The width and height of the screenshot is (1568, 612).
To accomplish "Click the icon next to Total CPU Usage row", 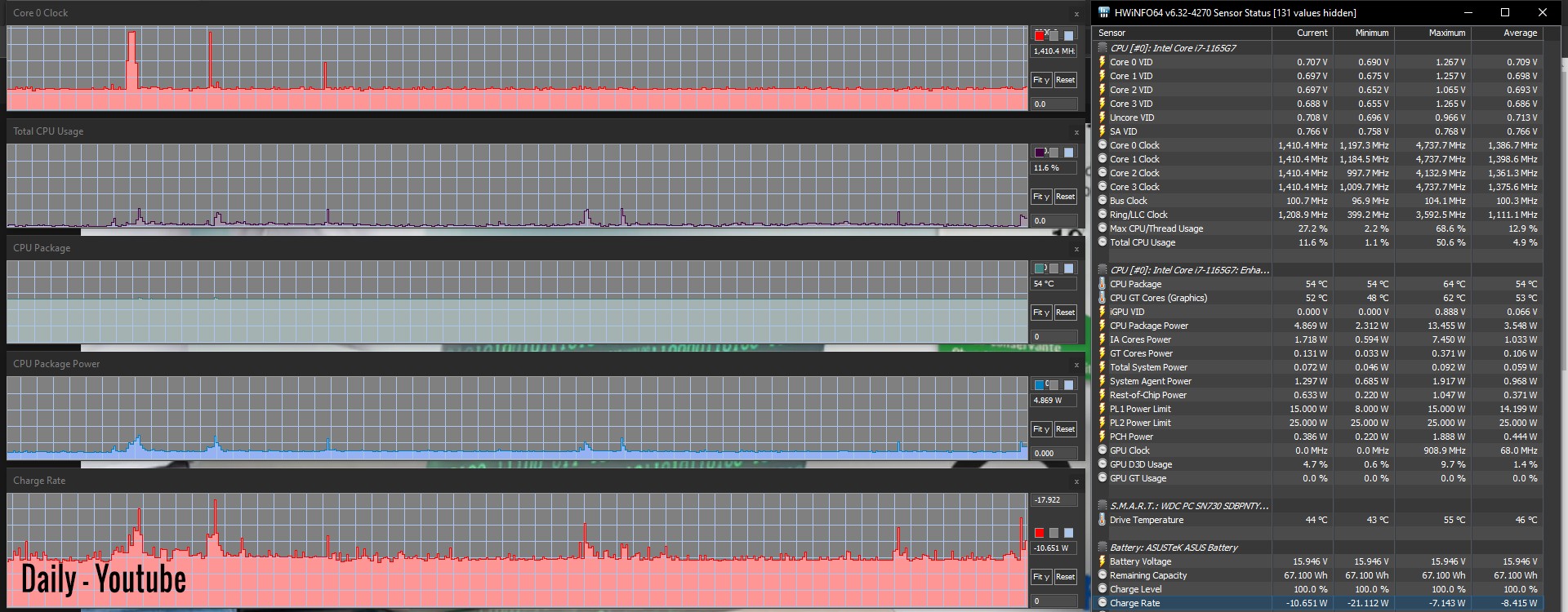I will pyautogui.click(x=1102, y=242).
